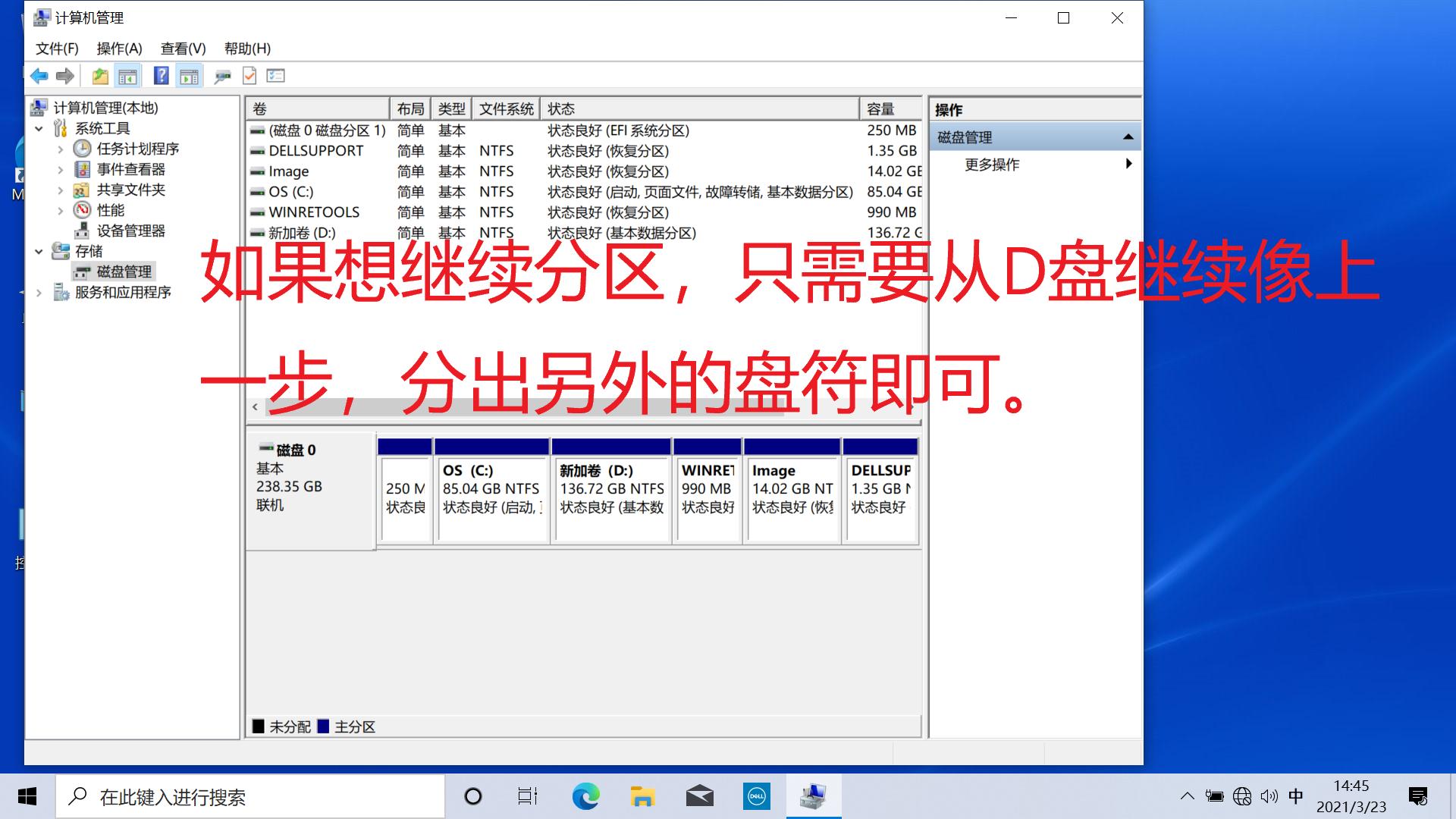Open the Microsoft Edge icon on the taskbar
This screenshot has width=1456, height=819.
(584, 795)
